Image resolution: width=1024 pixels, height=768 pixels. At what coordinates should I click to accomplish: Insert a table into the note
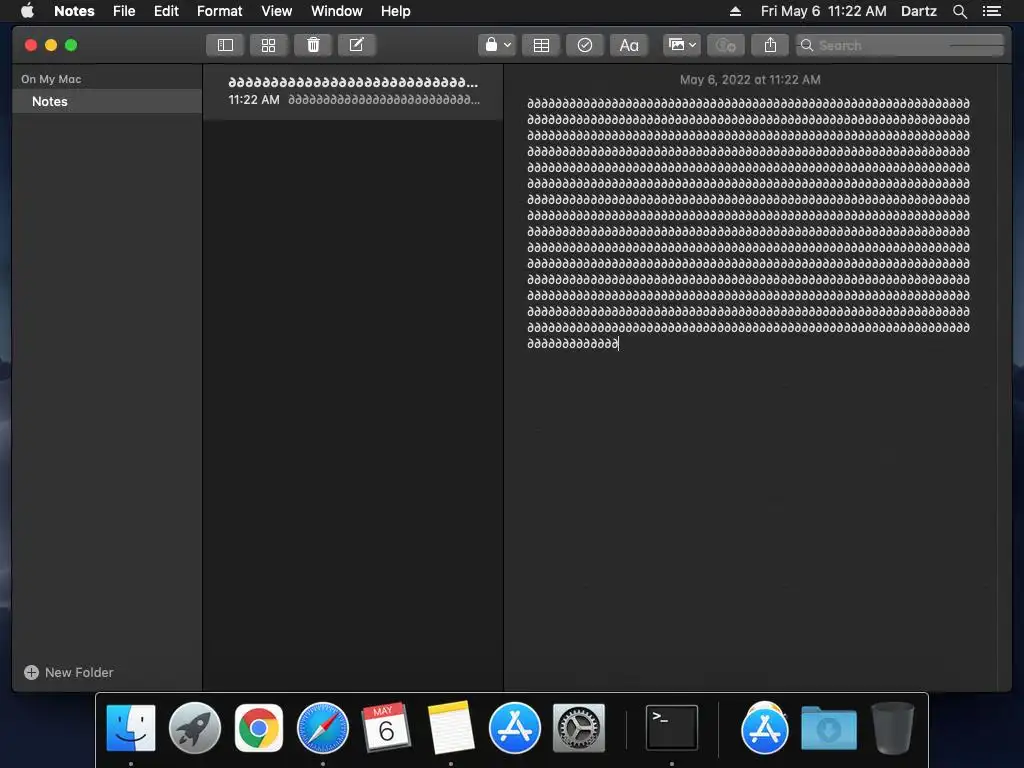pos(541,45)
